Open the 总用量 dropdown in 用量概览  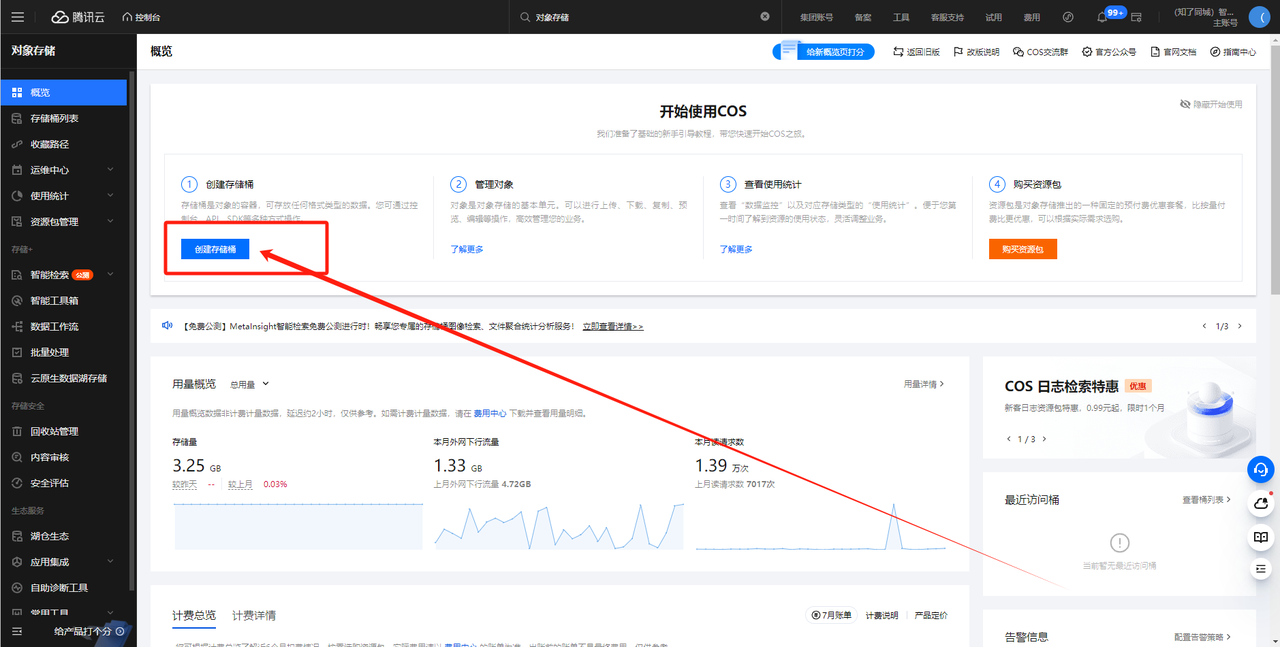247,383
